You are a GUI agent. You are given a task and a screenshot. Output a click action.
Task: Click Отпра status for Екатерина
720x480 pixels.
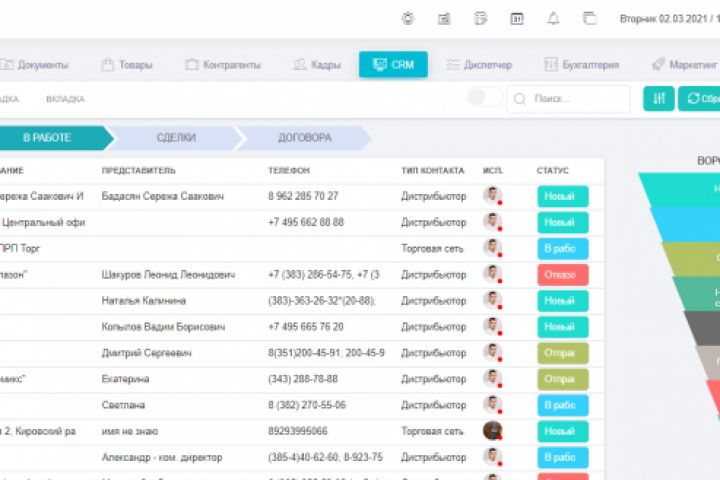[562, 379]
